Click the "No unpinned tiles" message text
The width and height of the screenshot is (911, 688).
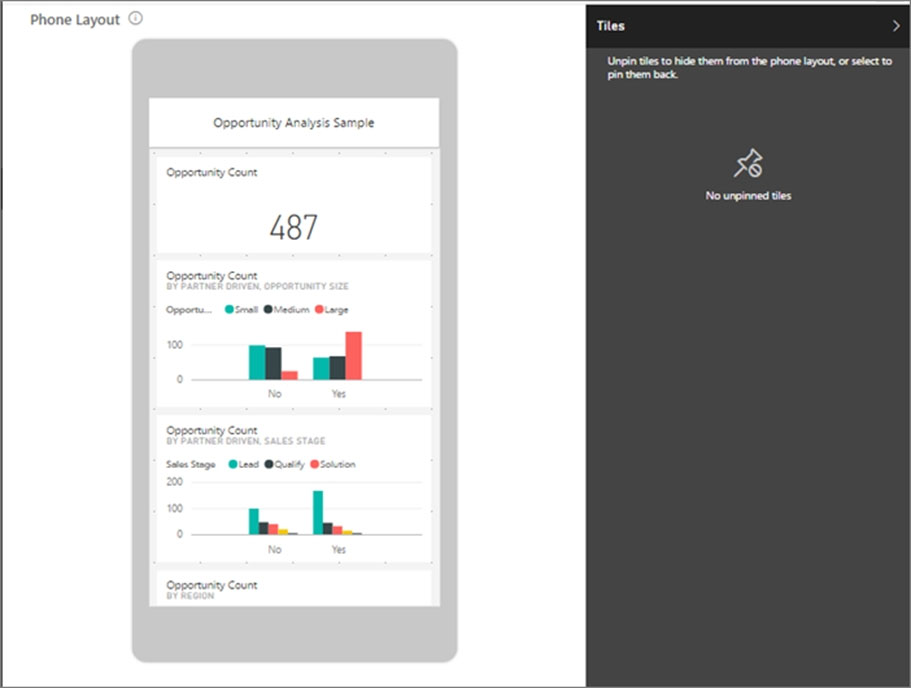coord(748,196)
